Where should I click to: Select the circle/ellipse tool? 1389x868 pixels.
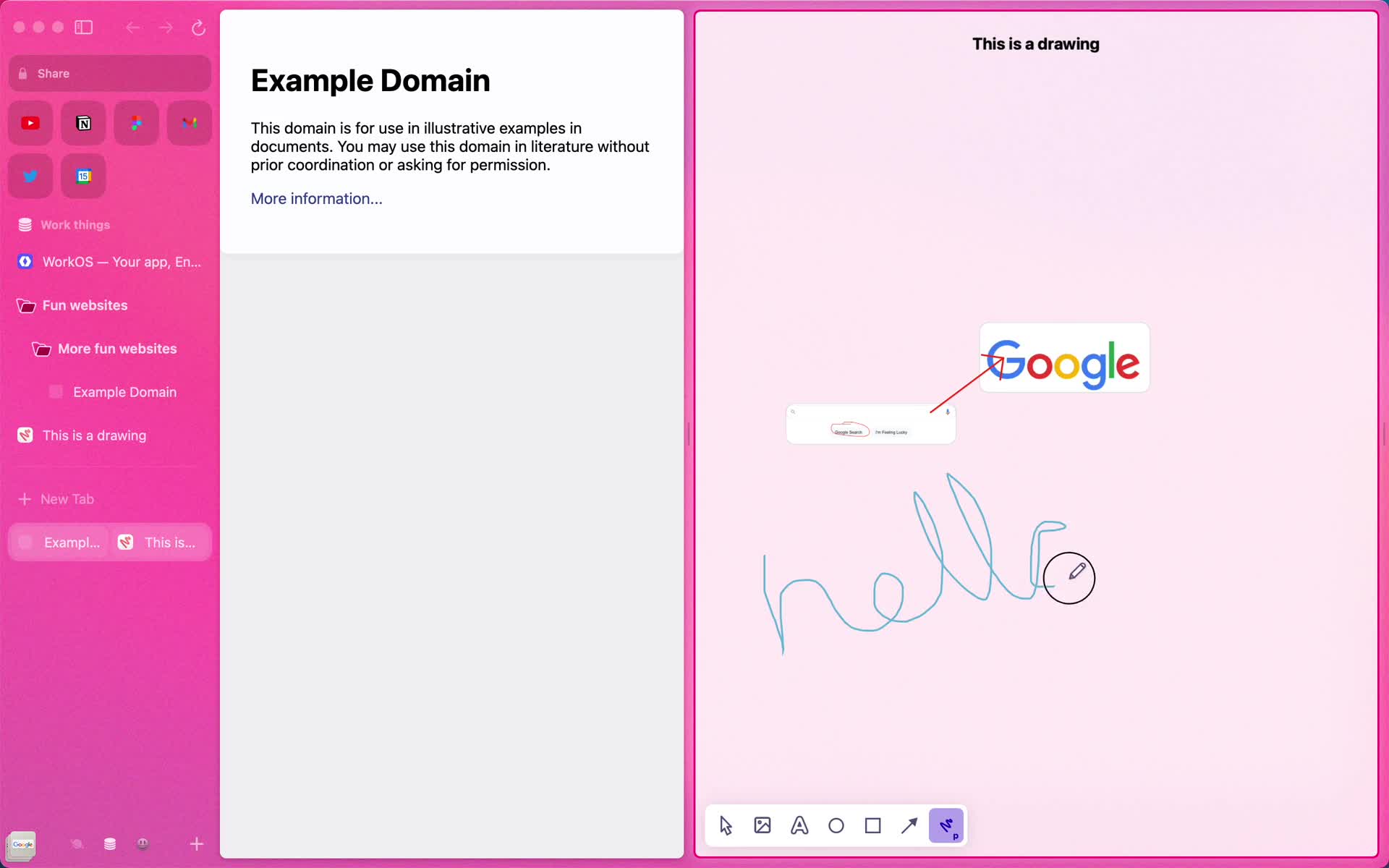click(x=836, y=826)
